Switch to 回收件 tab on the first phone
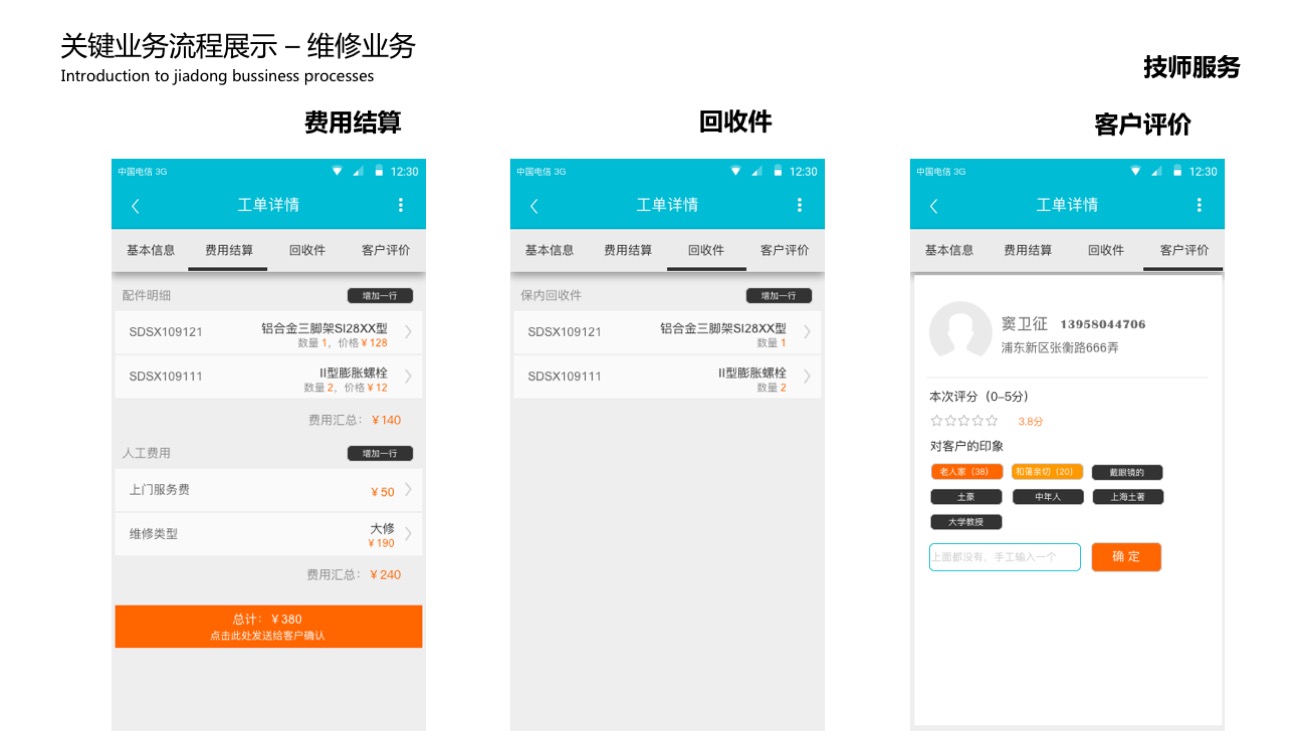Viewport: 1300px width, 731px height. tap(307, 250)
